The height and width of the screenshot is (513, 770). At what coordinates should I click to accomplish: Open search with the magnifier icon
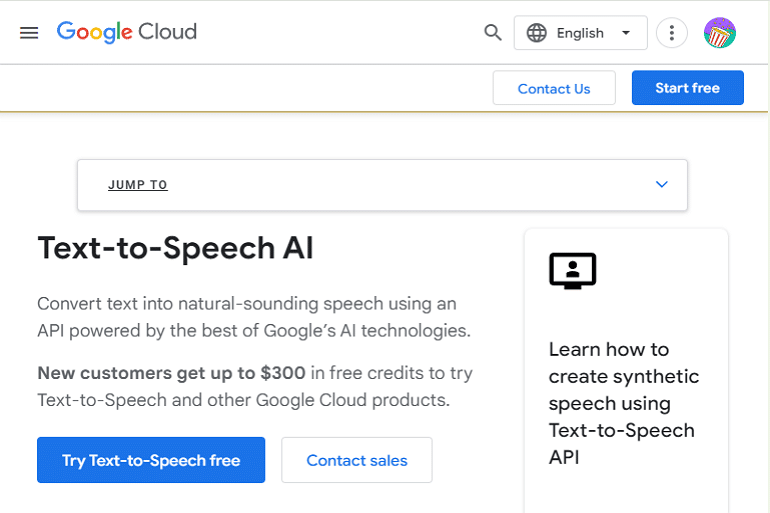pyautogui.click(x=492, y=33)
